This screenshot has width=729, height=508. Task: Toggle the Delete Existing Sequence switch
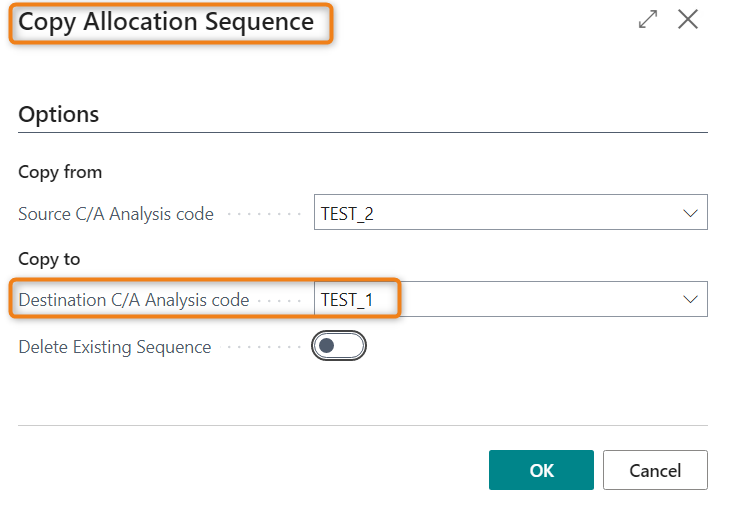339,346
